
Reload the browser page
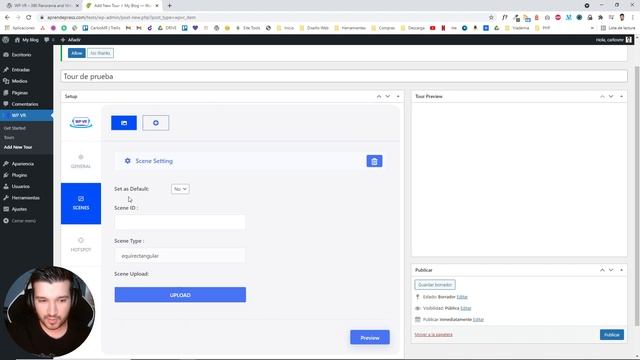coord(28,17)
